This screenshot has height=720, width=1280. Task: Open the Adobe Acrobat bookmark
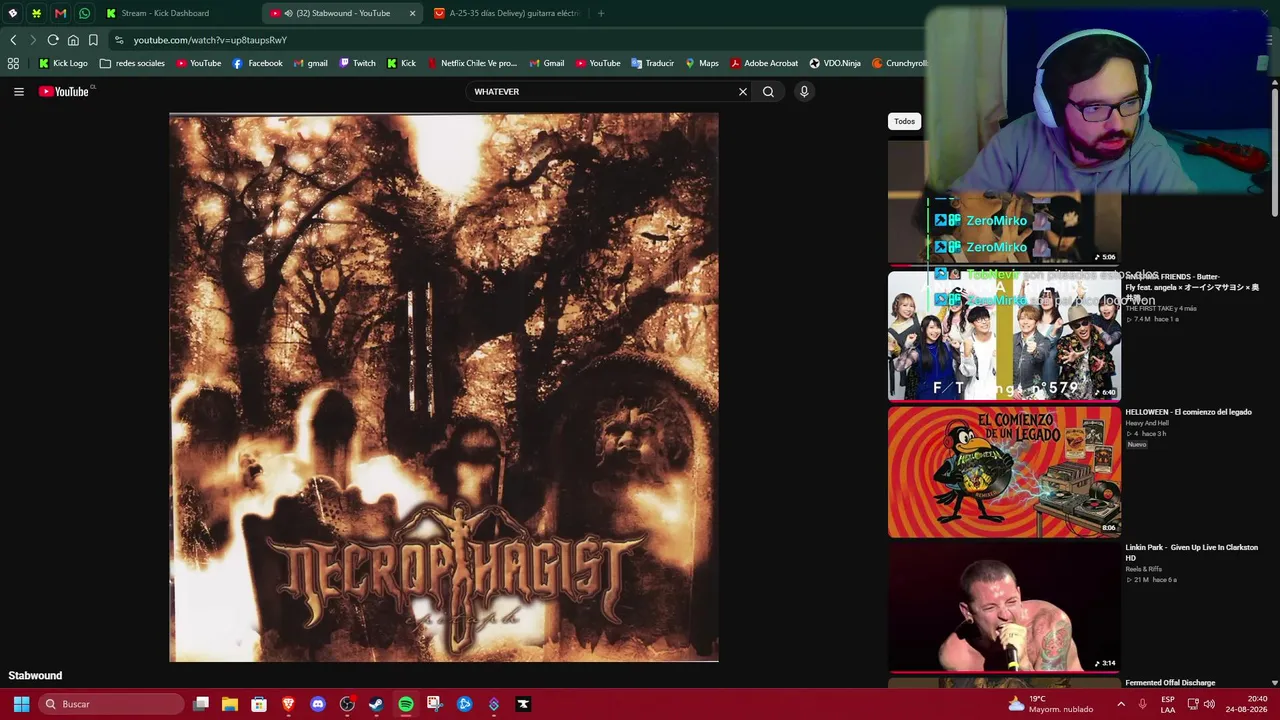click(764, 63)
